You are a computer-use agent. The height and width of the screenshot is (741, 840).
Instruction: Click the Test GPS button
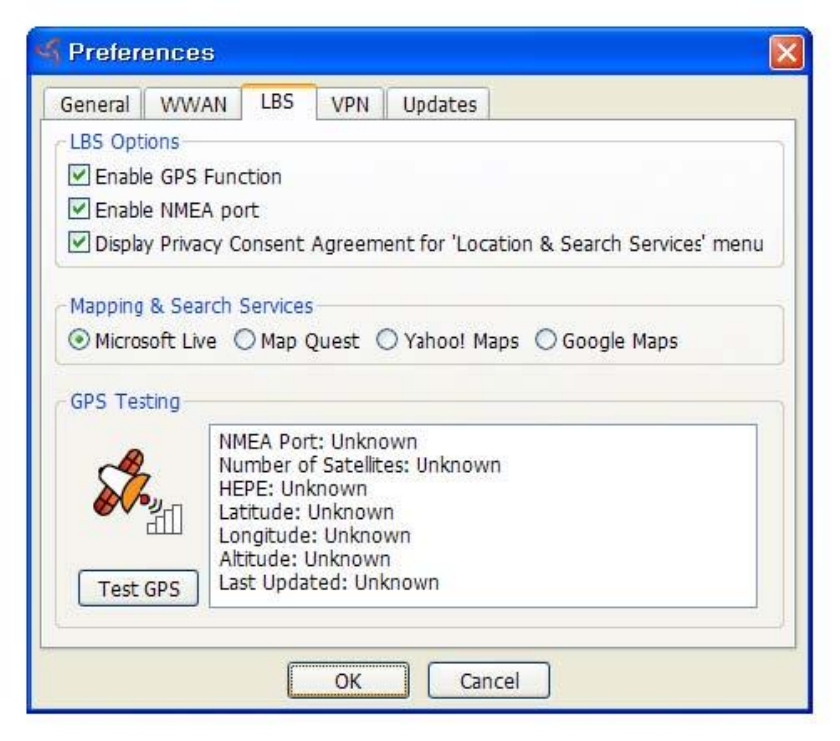coord(138,589)
